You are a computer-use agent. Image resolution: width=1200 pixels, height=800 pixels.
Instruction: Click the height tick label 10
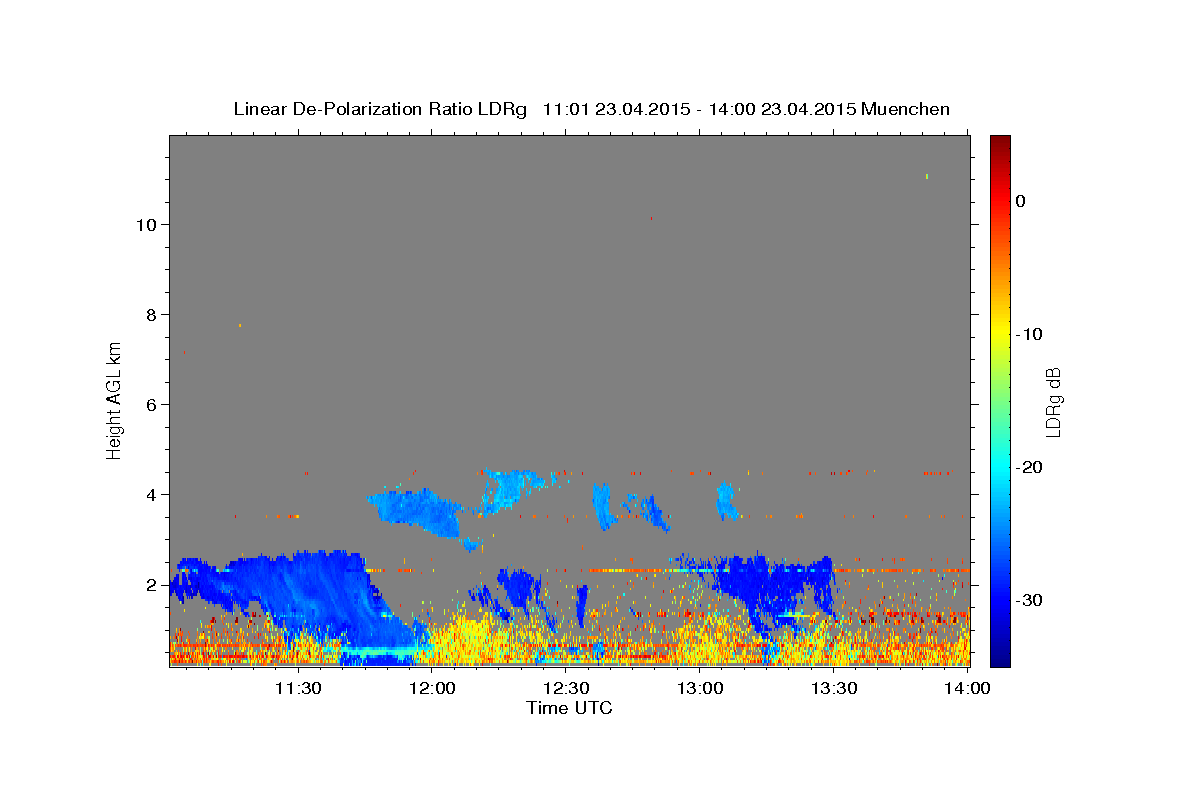point(145,224)
